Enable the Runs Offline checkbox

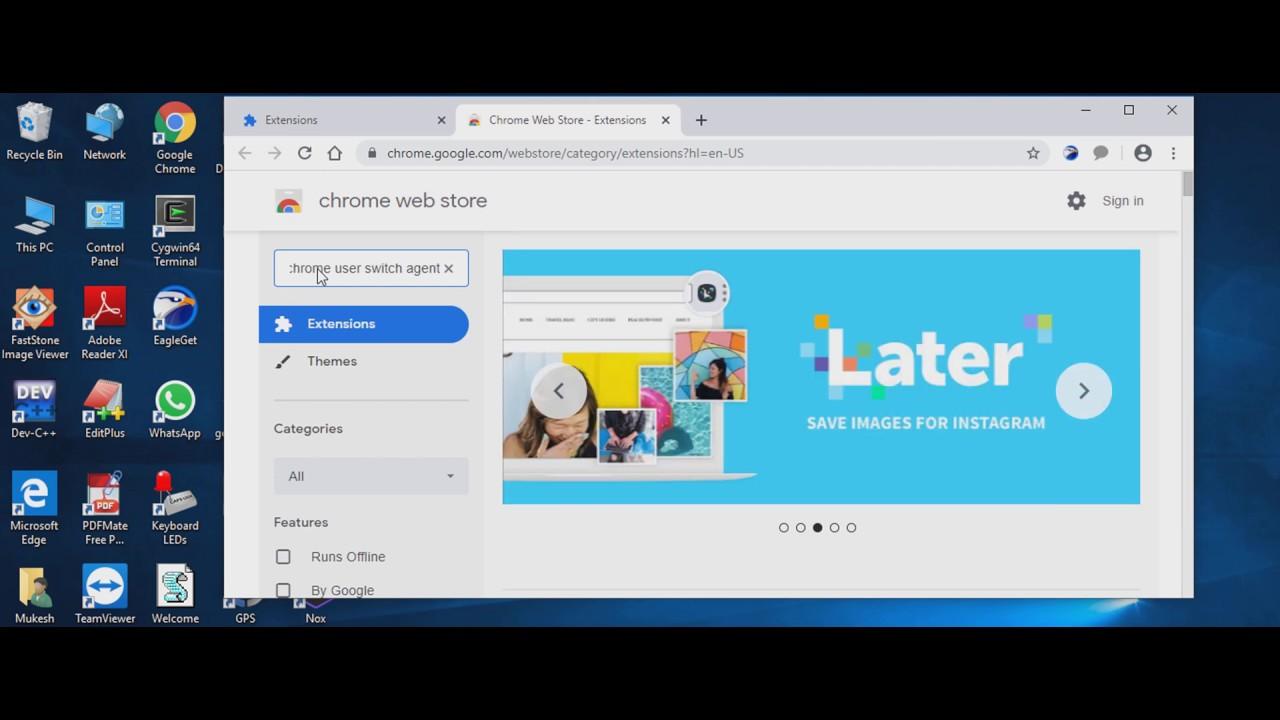click(283, 557)
